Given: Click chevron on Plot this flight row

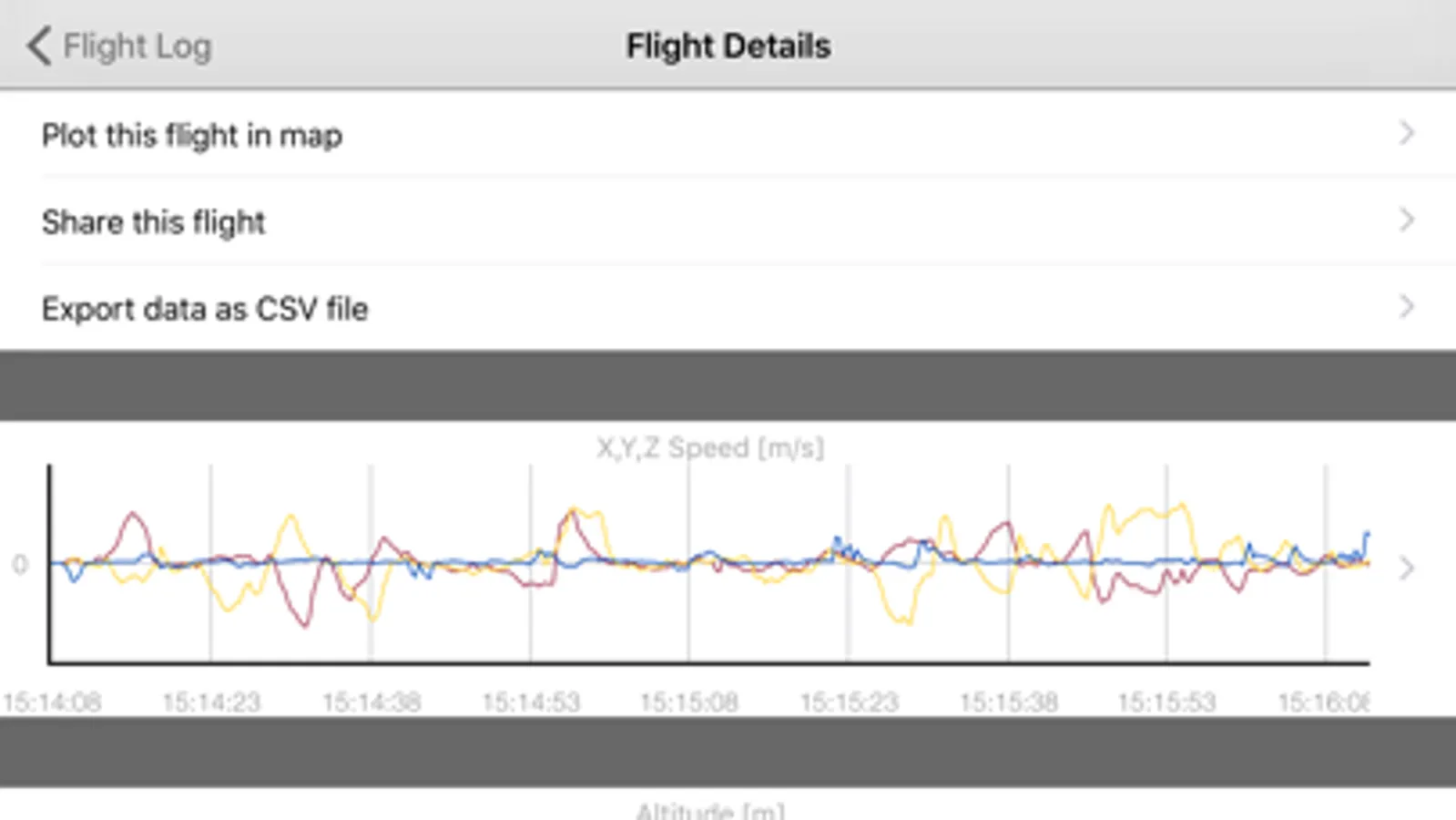Looking at the screenshot, I should [x=1407, y=133].
